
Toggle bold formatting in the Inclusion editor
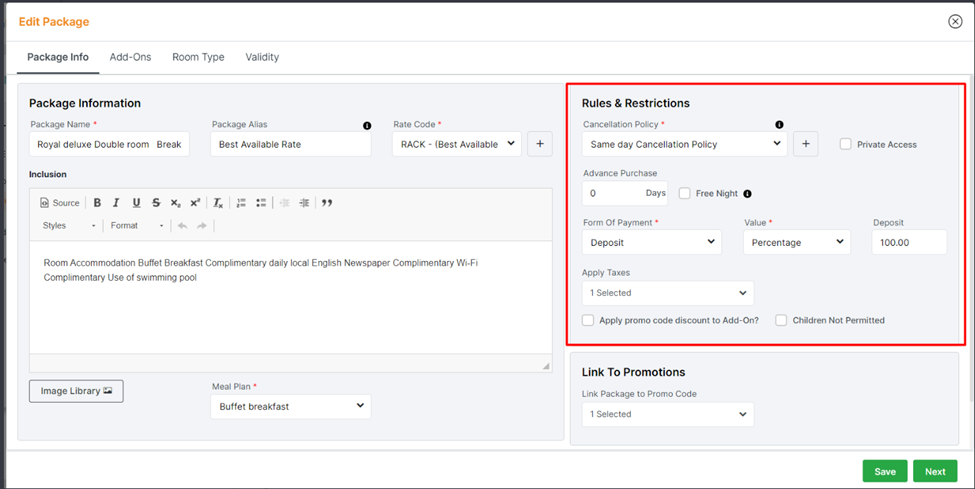[97, 203]
